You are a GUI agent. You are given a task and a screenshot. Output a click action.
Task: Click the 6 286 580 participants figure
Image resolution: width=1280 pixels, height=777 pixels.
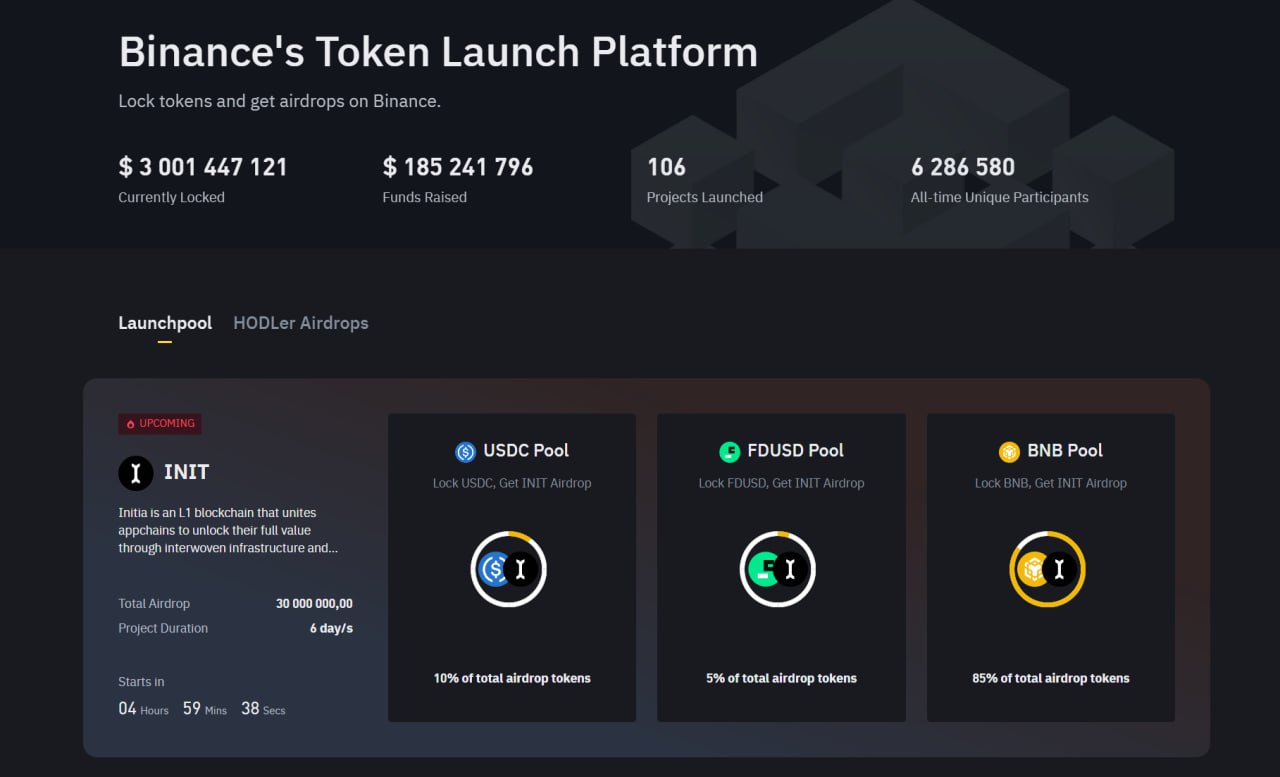[963, 167]
